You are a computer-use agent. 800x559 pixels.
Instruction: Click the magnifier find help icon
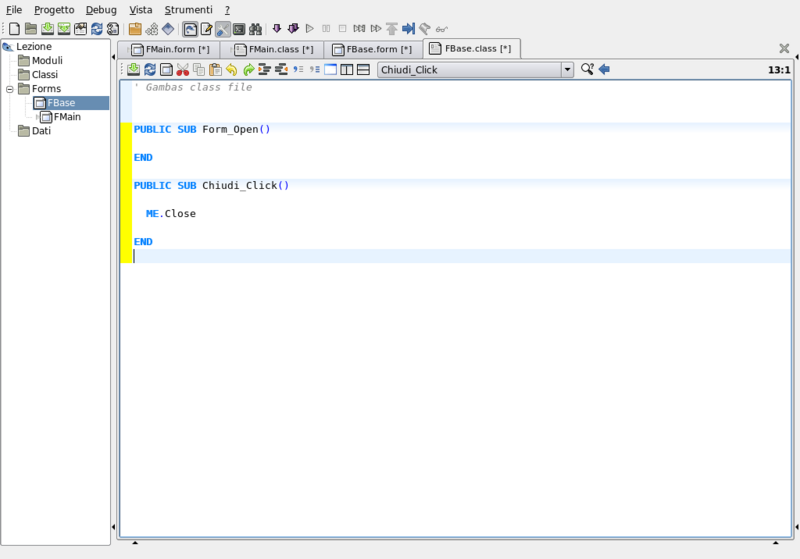(587, 69)
